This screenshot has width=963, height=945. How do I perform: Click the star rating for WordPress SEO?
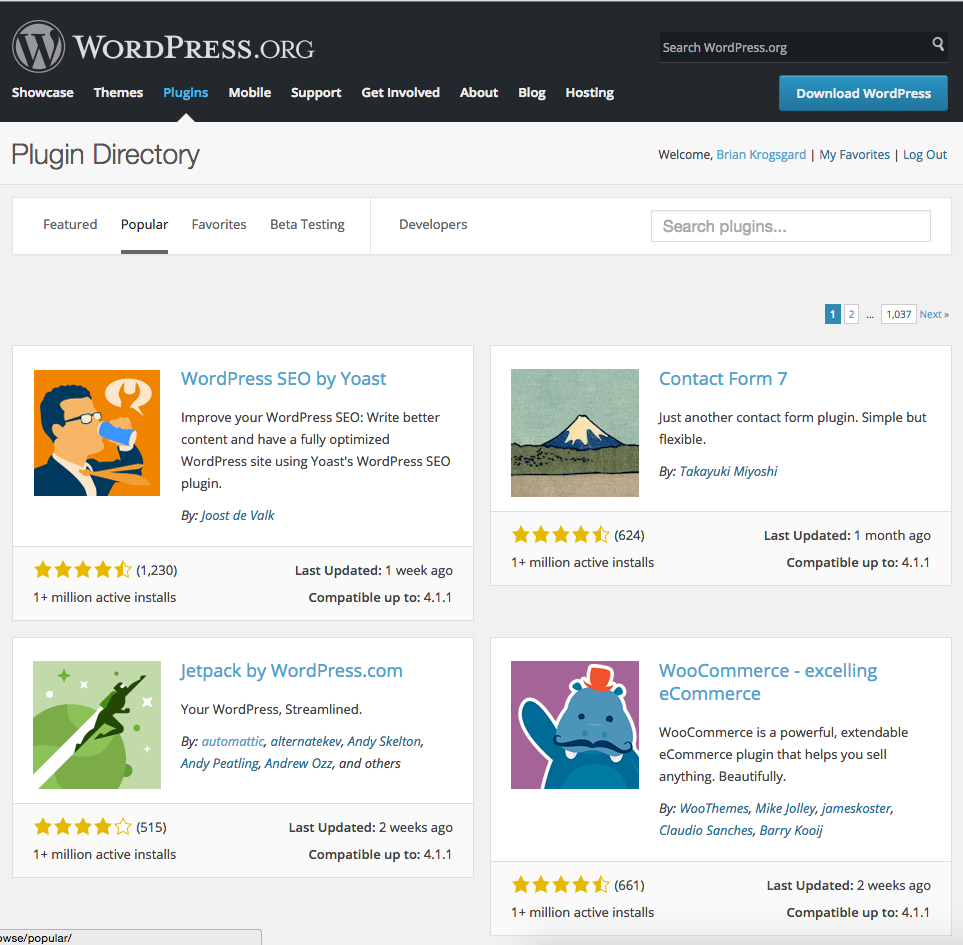pyautogui.click(x=83, y=570)
